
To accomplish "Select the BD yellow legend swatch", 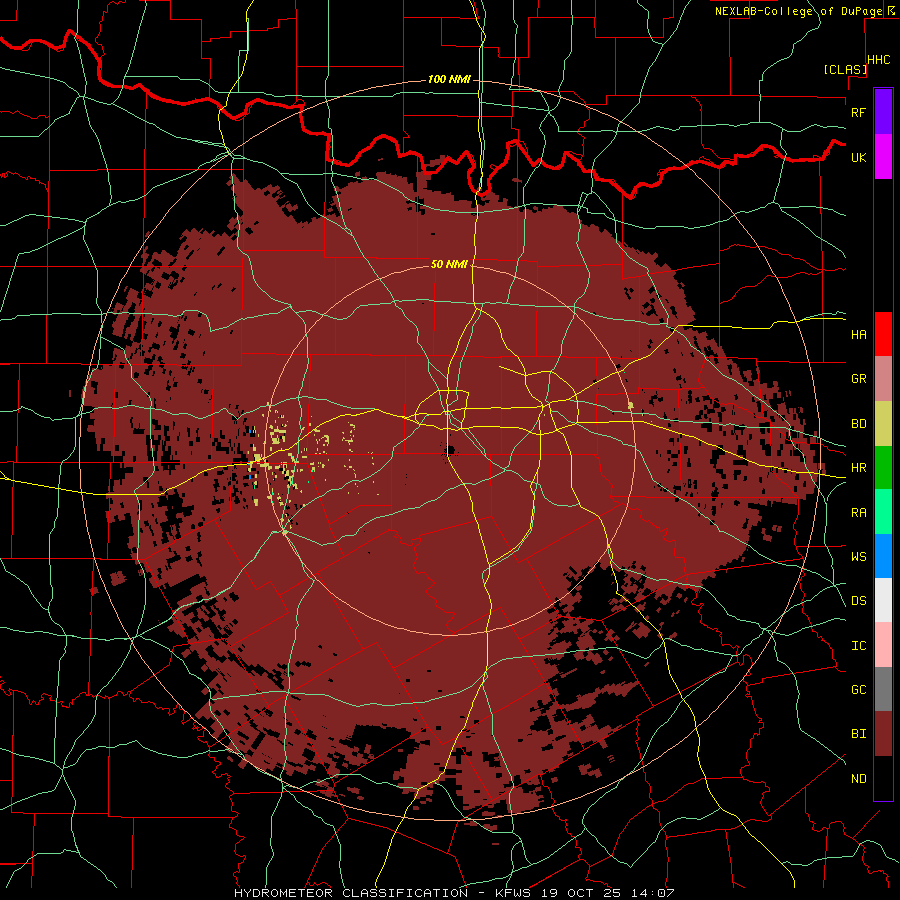I will click(883, 424).
